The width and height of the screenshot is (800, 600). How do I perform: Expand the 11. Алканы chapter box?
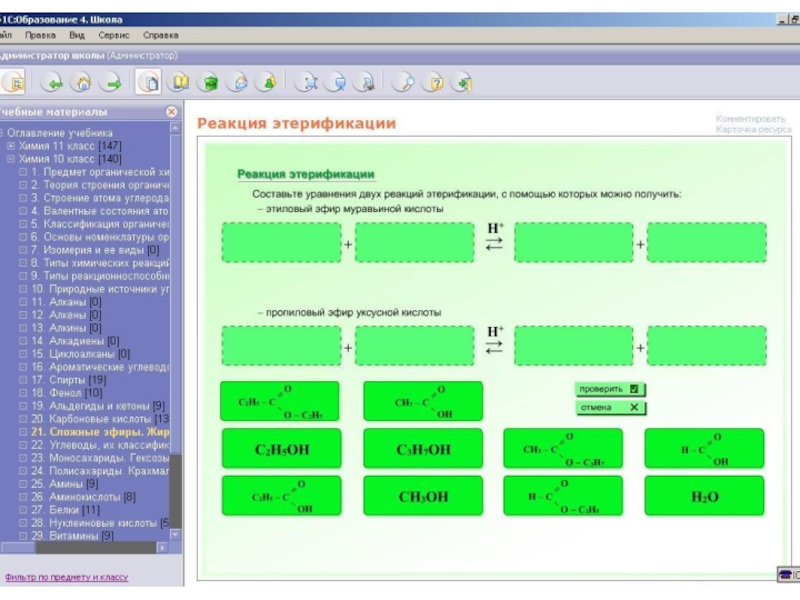pos(23,302)
